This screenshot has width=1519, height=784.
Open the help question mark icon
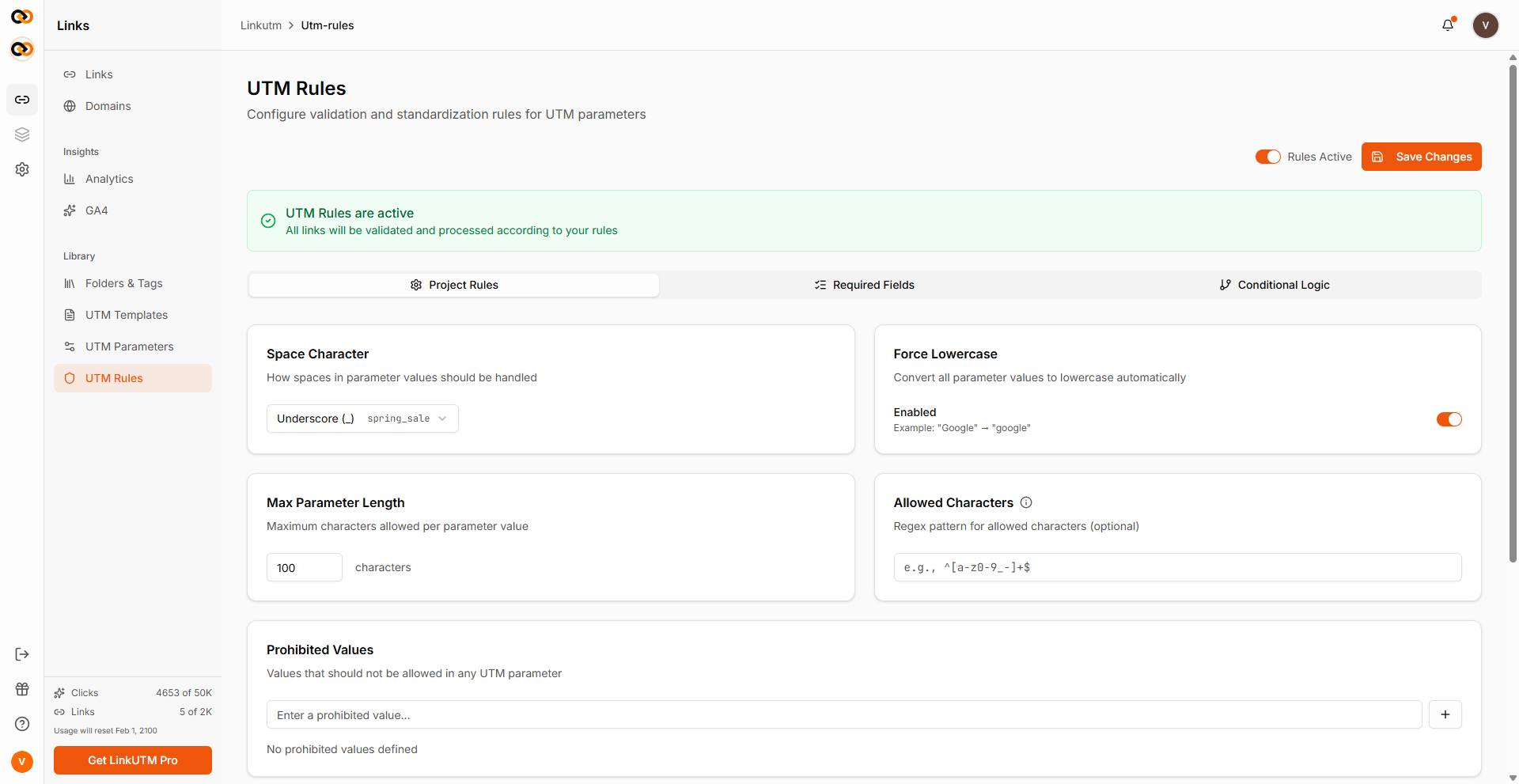click(22, 724)
